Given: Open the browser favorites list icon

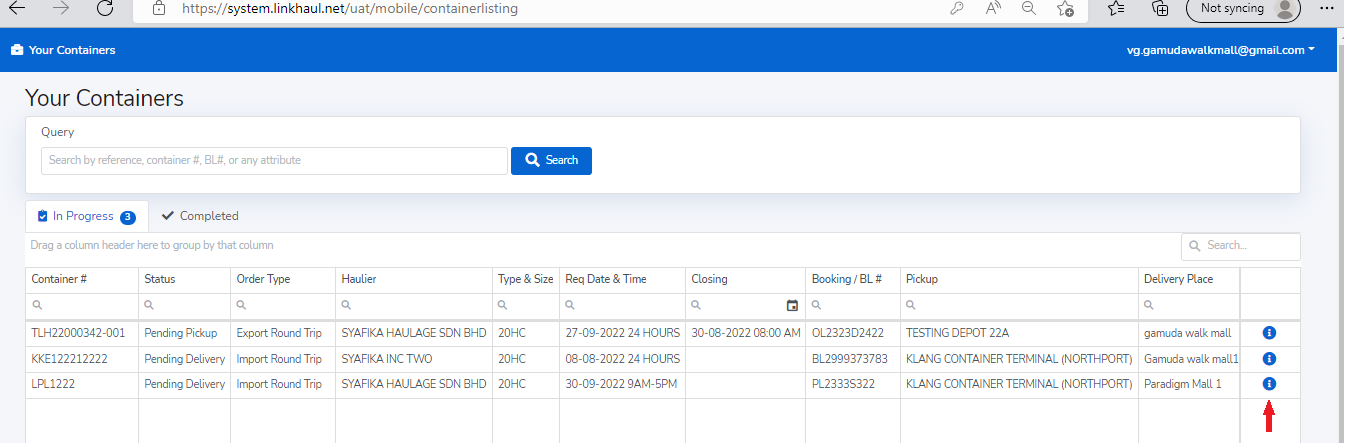Looking at the screenshot, I should pyautogui.click(x=1116, y=8).
